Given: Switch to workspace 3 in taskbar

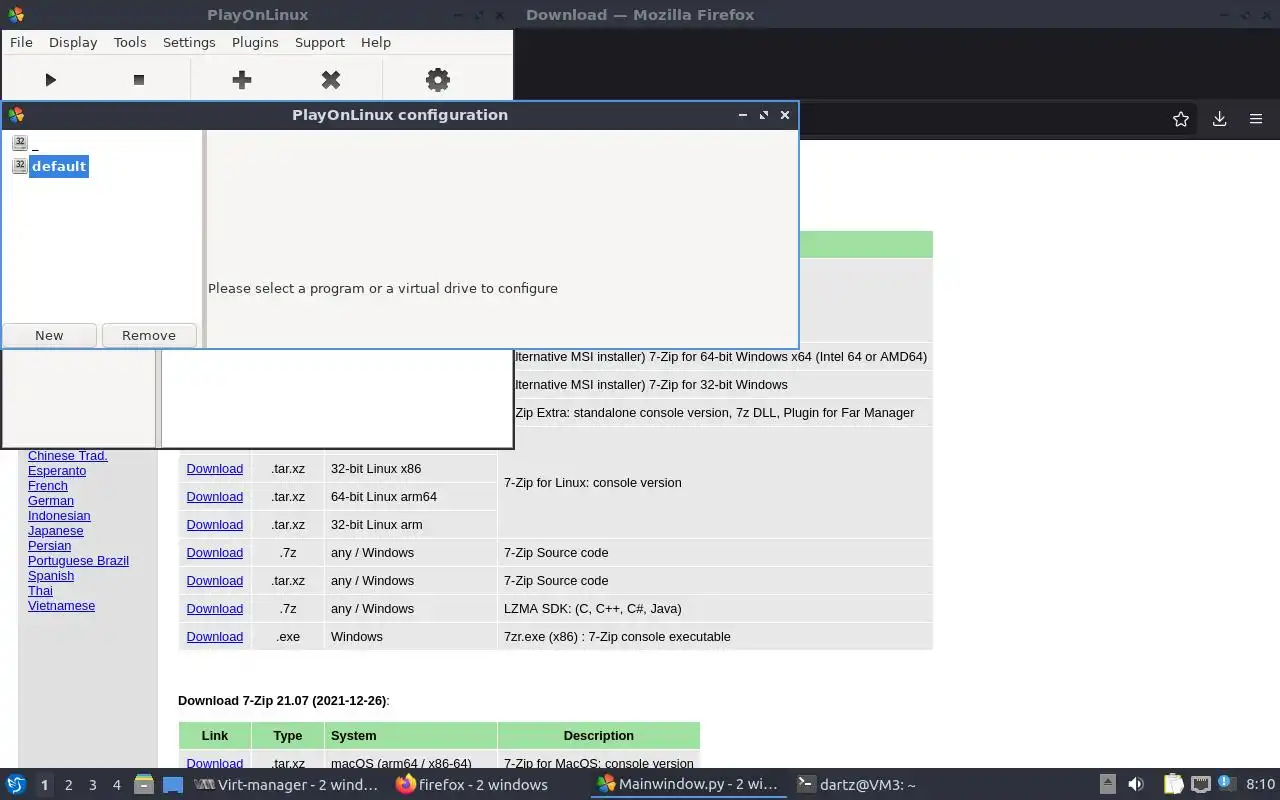Looking at the screenshot, I should pyautogui.click(x=92, y=785).
